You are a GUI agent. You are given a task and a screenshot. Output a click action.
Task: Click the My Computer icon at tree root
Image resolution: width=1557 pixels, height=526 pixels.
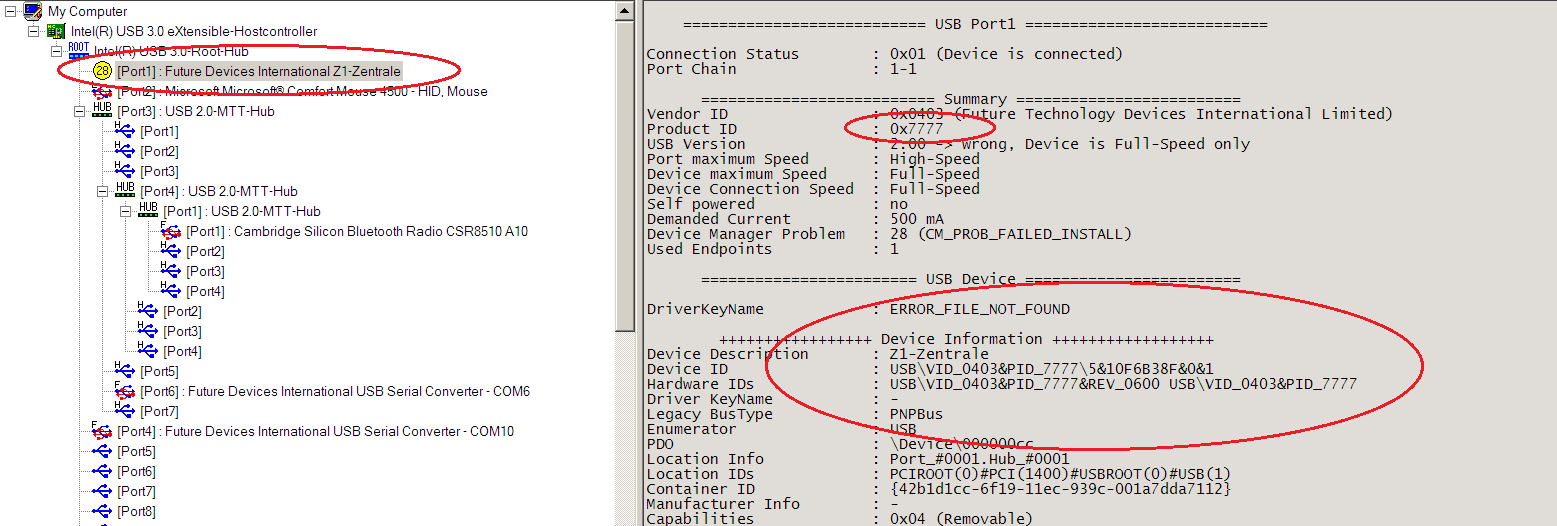point(33,11)
